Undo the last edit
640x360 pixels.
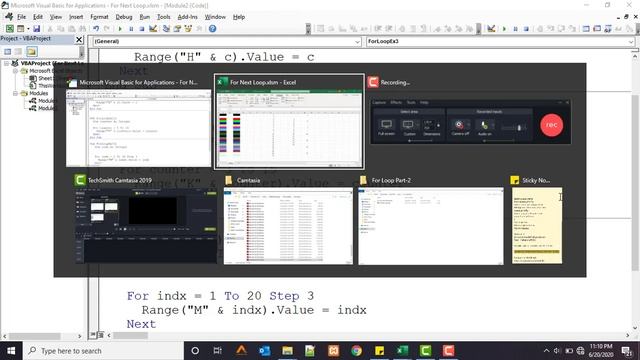[x=96, y=29]
